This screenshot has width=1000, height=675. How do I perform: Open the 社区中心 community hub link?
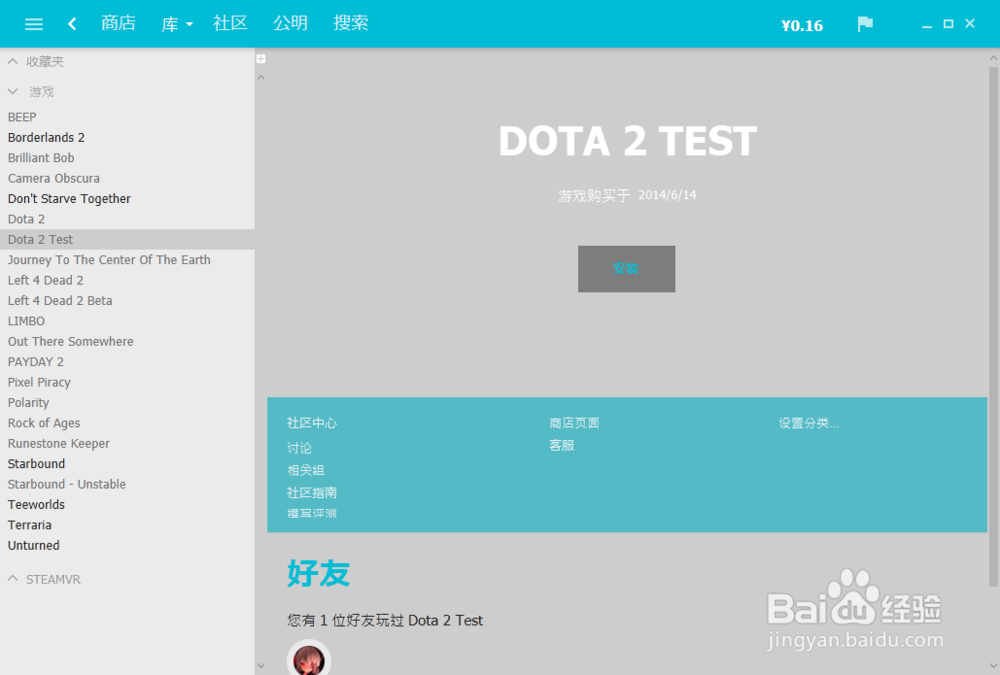(x=312, y=423)
